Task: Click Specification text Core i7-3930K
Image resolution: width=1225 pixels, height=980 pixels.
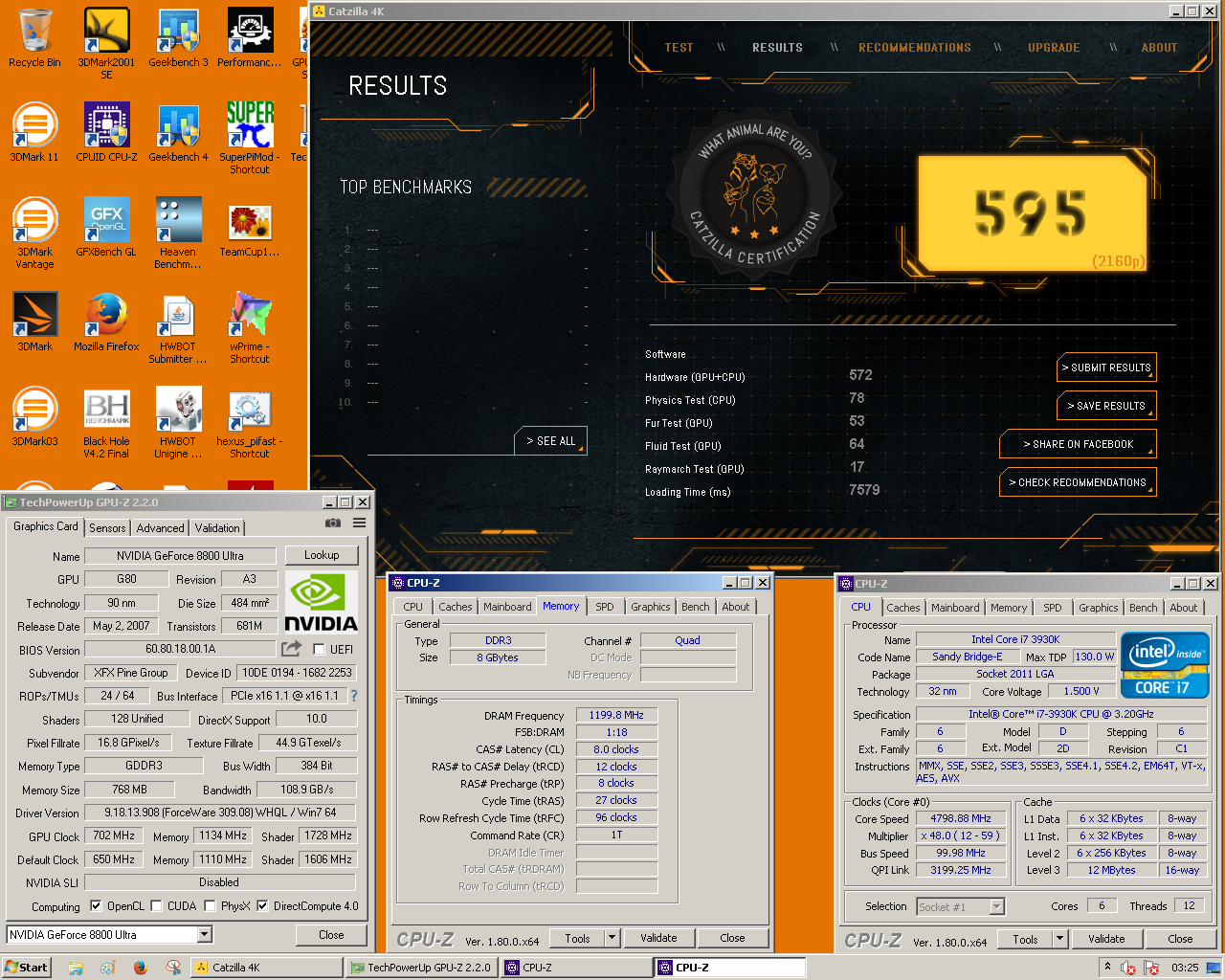Action: point(1061,714)
